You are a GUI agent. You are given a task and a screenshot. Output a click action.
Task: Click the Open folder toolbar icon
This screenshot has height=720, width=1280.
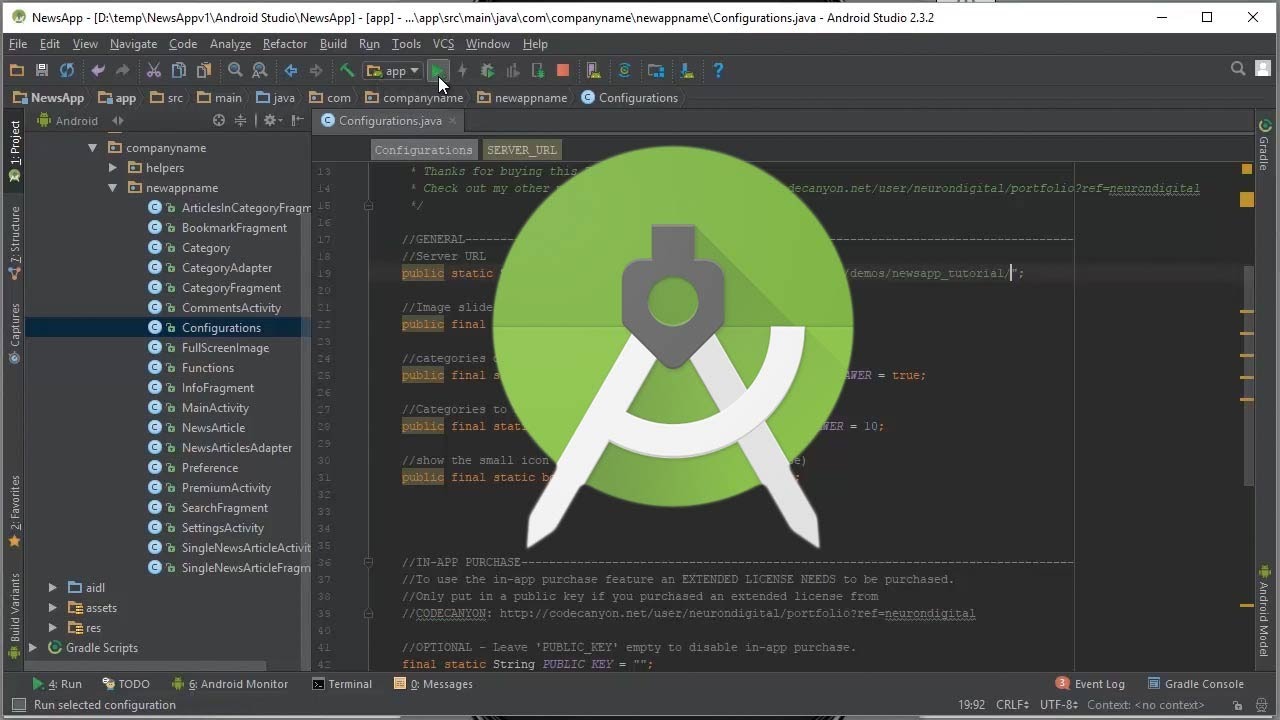(16, 70)
